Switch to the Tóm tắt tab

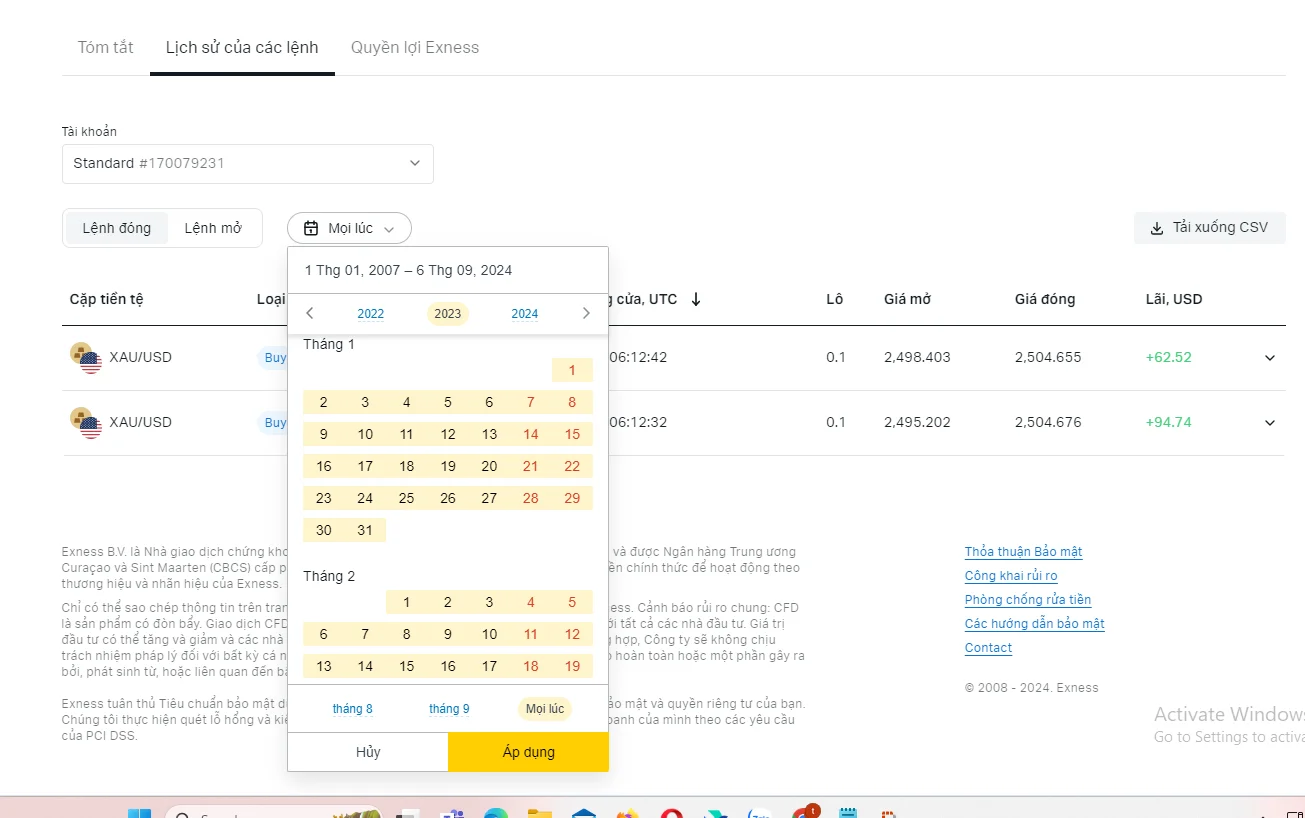[x=106, y=47]
